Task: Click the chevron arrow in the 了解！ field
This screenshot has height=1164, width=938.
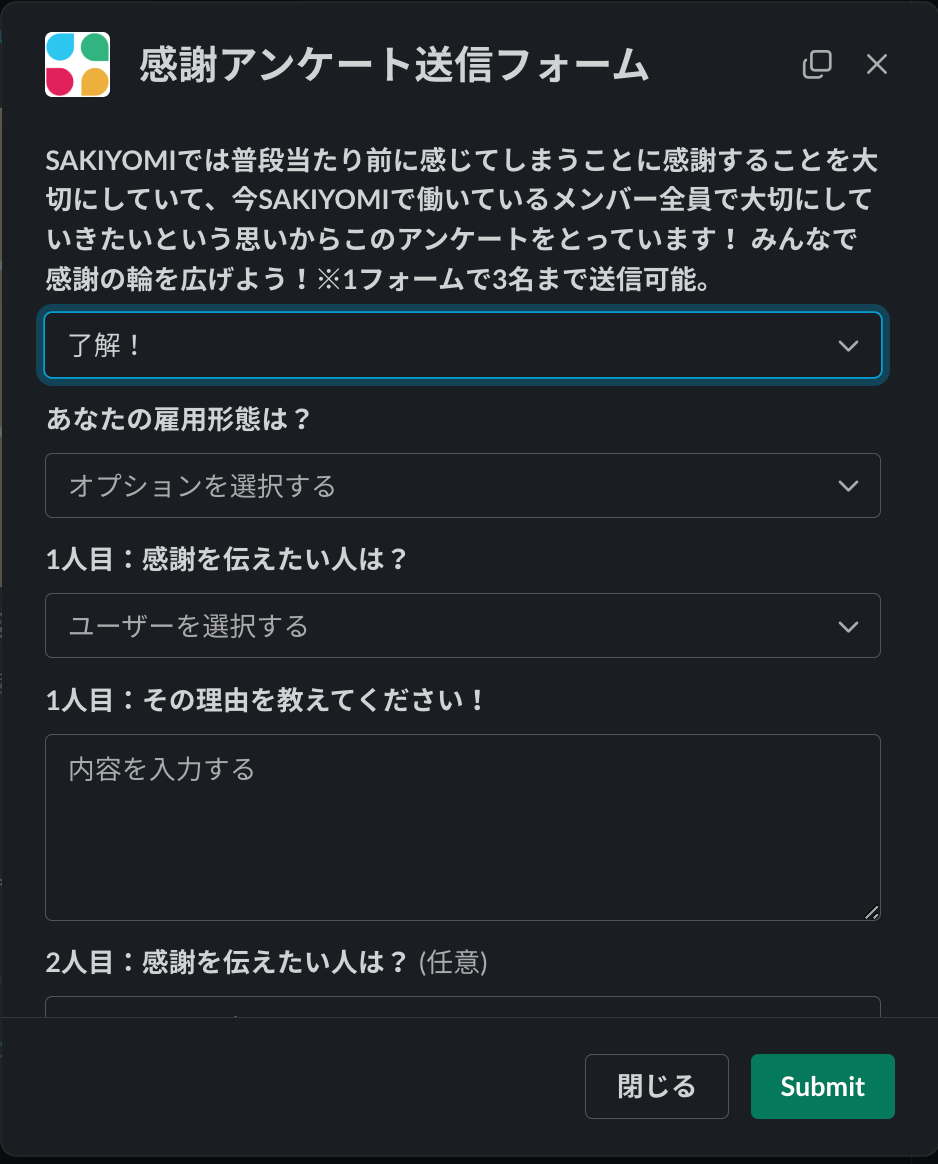Action: (848, 346)
